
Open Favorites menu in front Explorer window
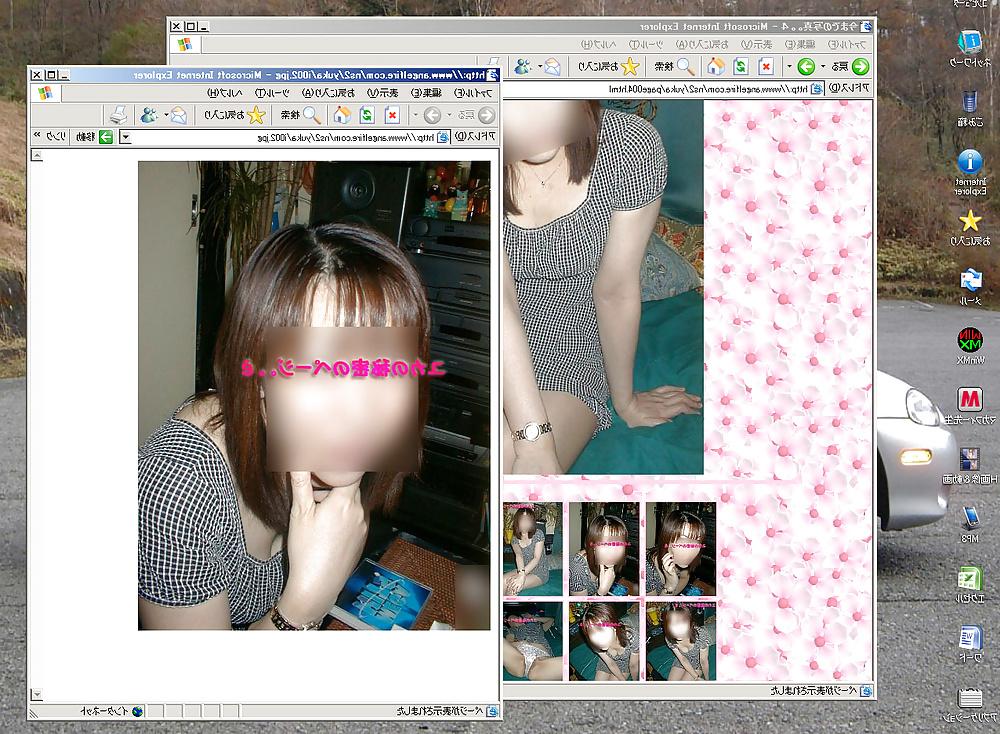coord(328,93)
